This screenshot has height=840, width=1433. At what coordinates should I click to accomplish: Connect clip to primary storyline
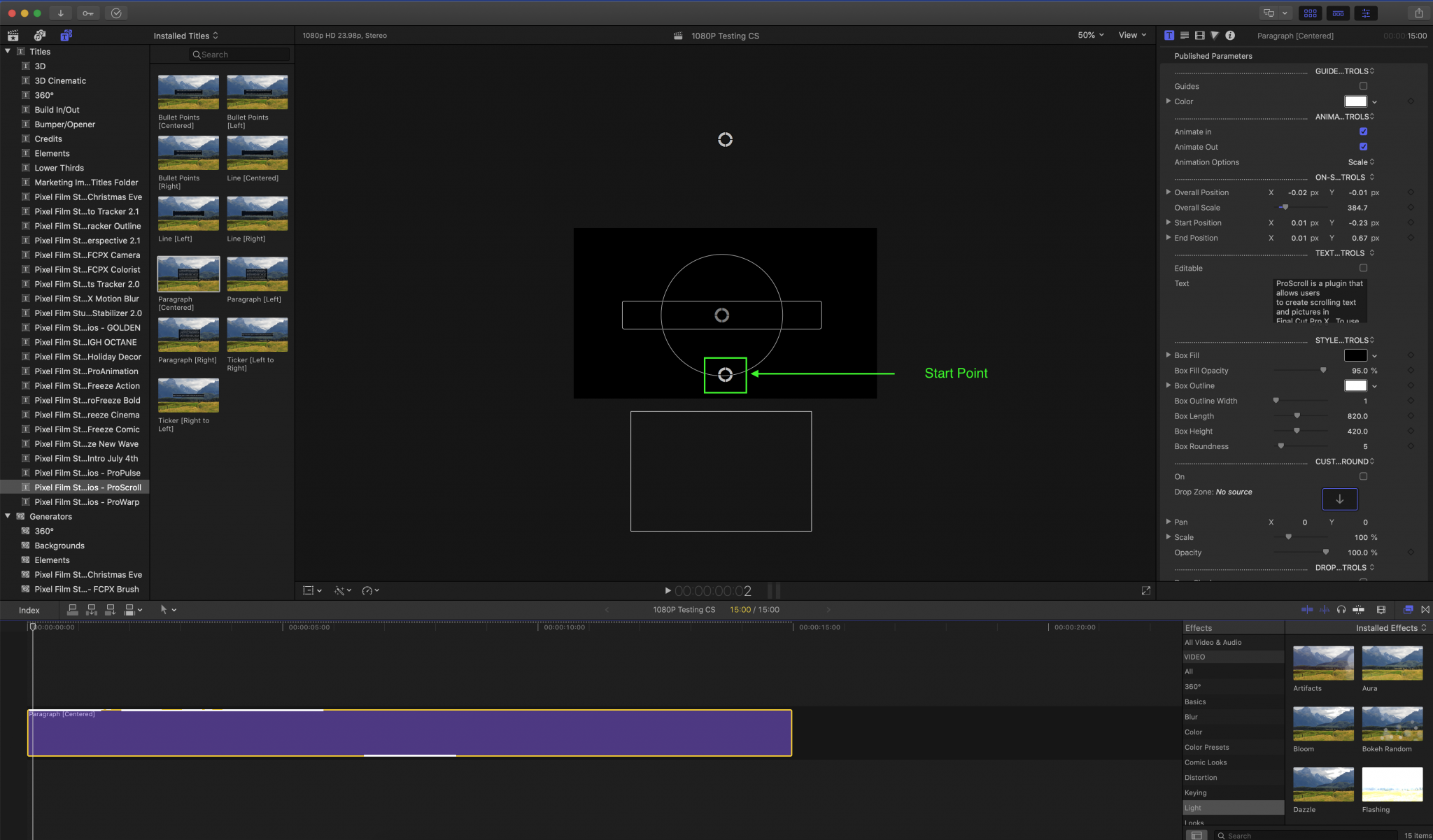point(72,610)
